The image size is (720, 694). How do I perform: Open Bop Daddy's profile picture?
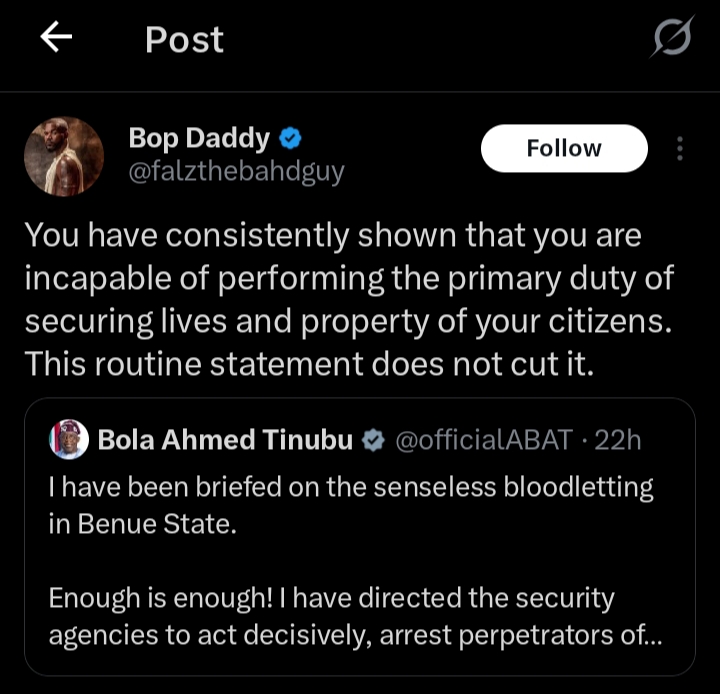click(x=64, y=156)
